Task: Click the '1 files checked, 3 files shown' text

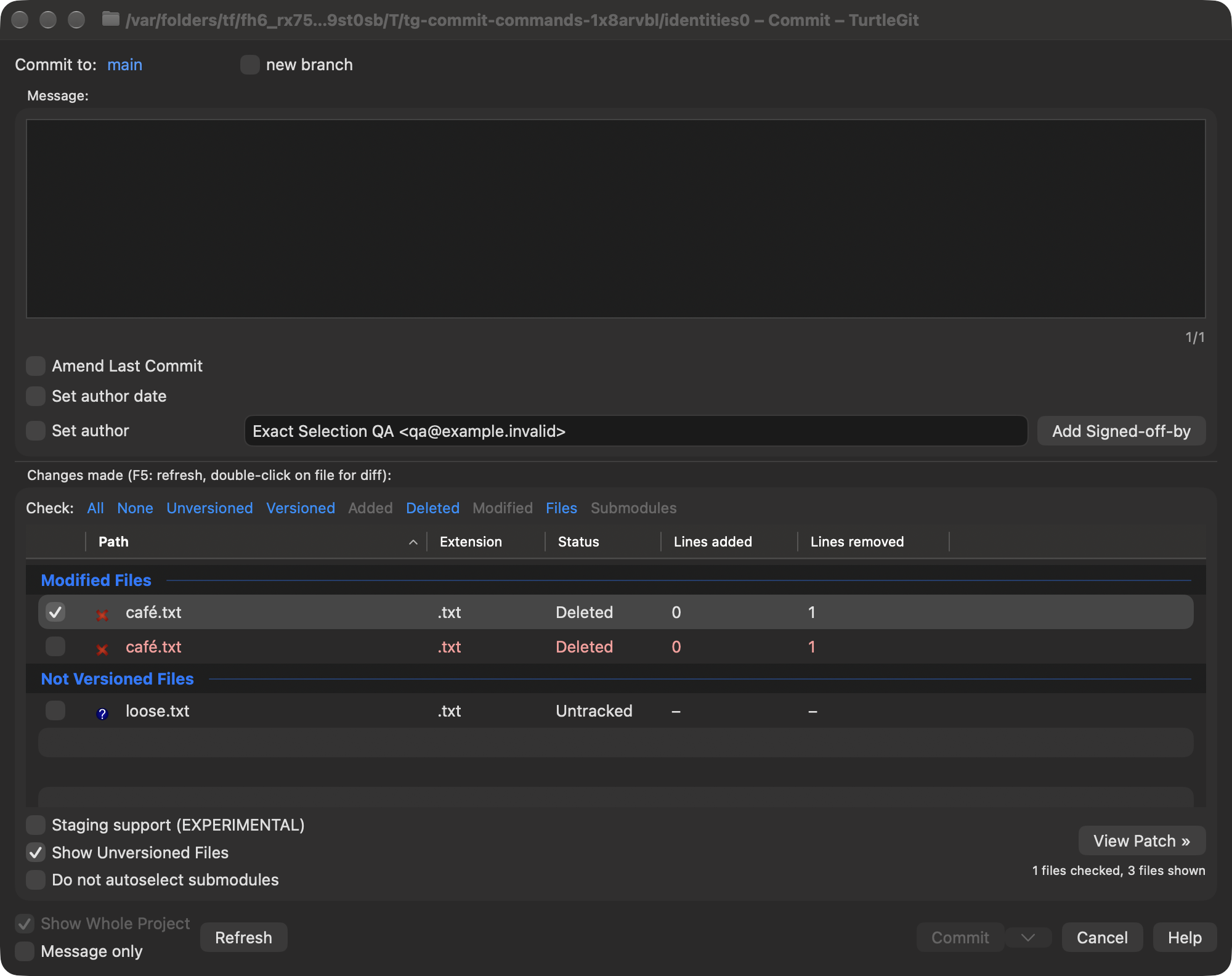Action: 1119,871
